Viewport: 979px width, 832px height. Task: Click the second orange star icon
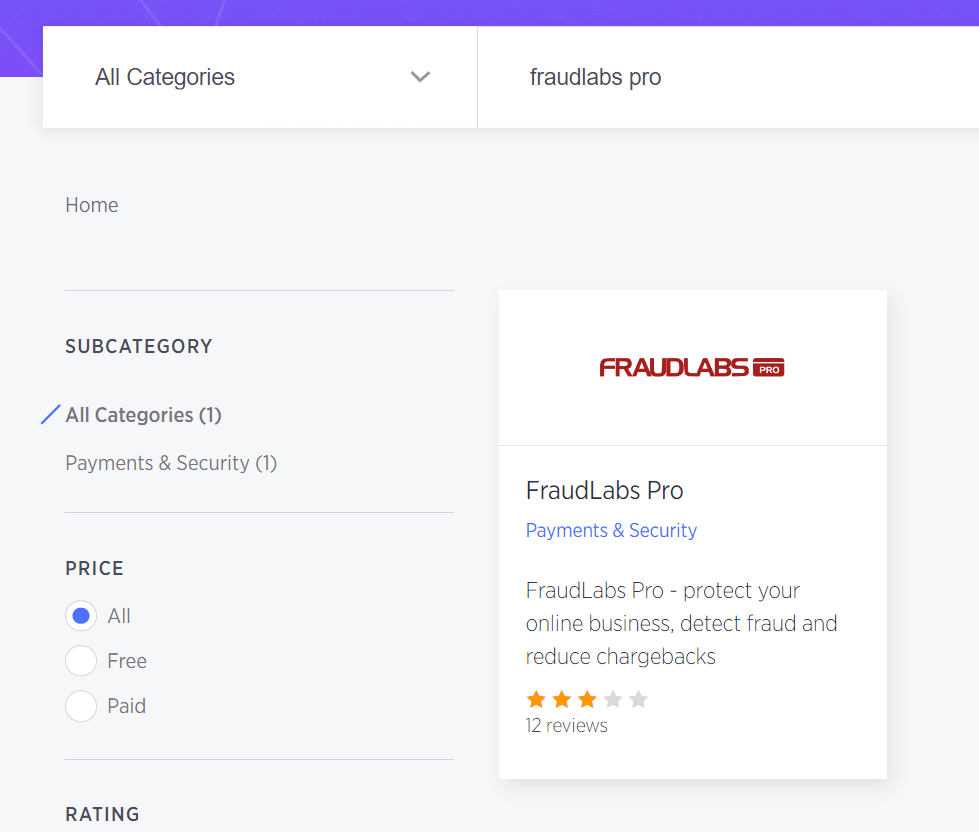point(561,700)
